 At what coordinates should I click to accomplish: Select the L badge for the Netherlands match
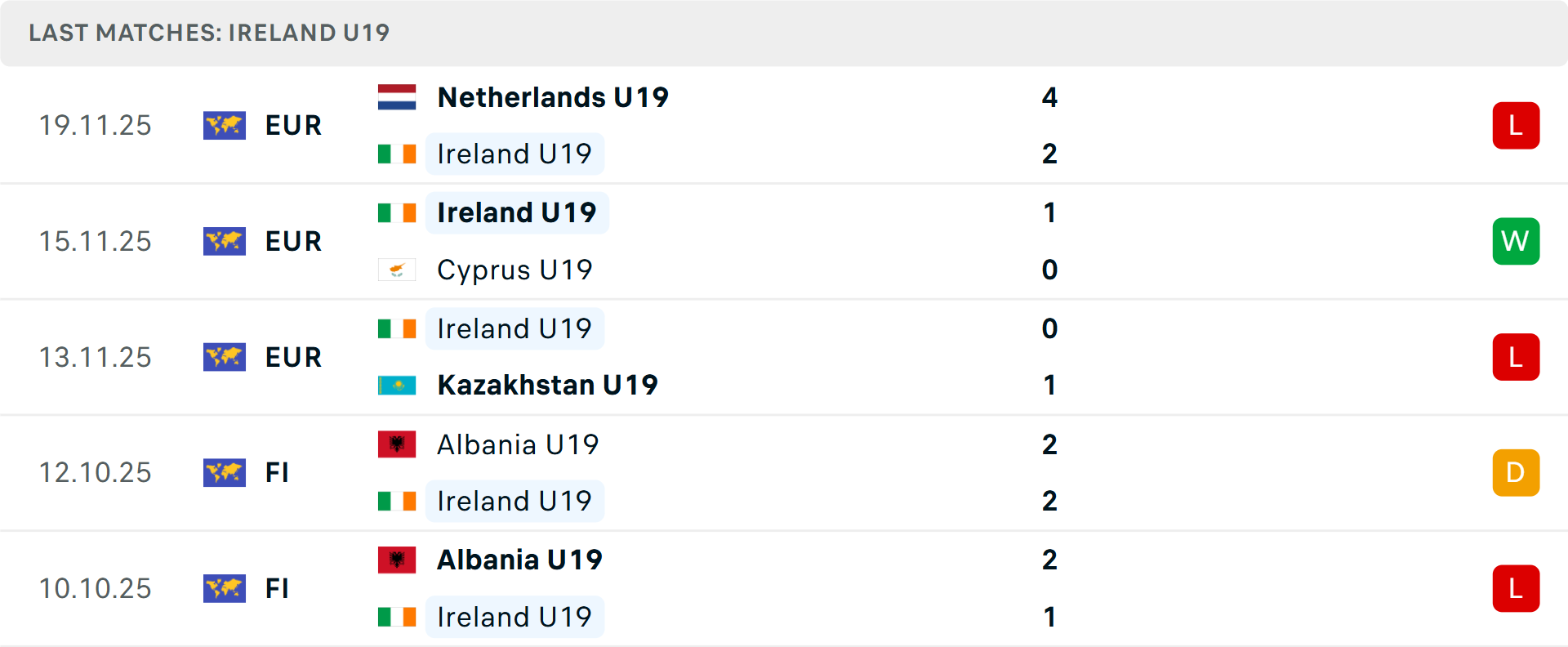(x=1516, y=125)
